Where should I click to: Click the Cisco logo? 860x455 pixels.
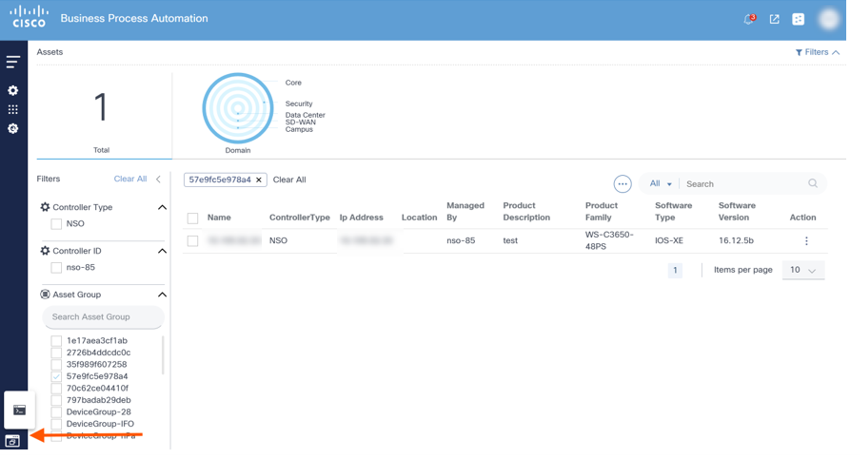[29, 17]
